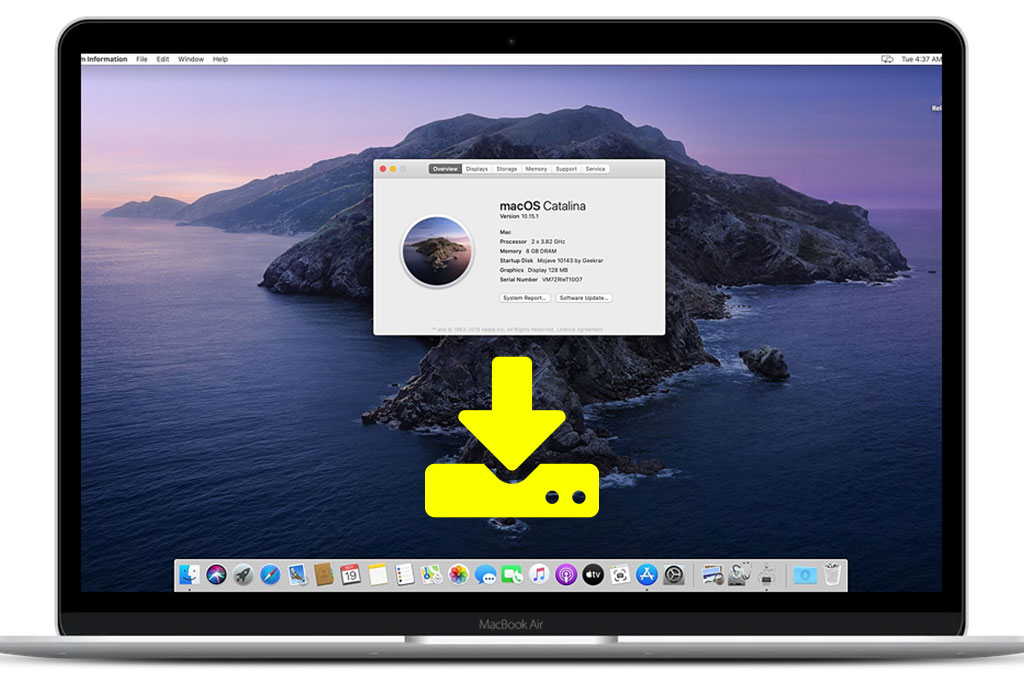Close the About This Mac window
This screenshot has width=1024, height=683.
pos(383,168)
